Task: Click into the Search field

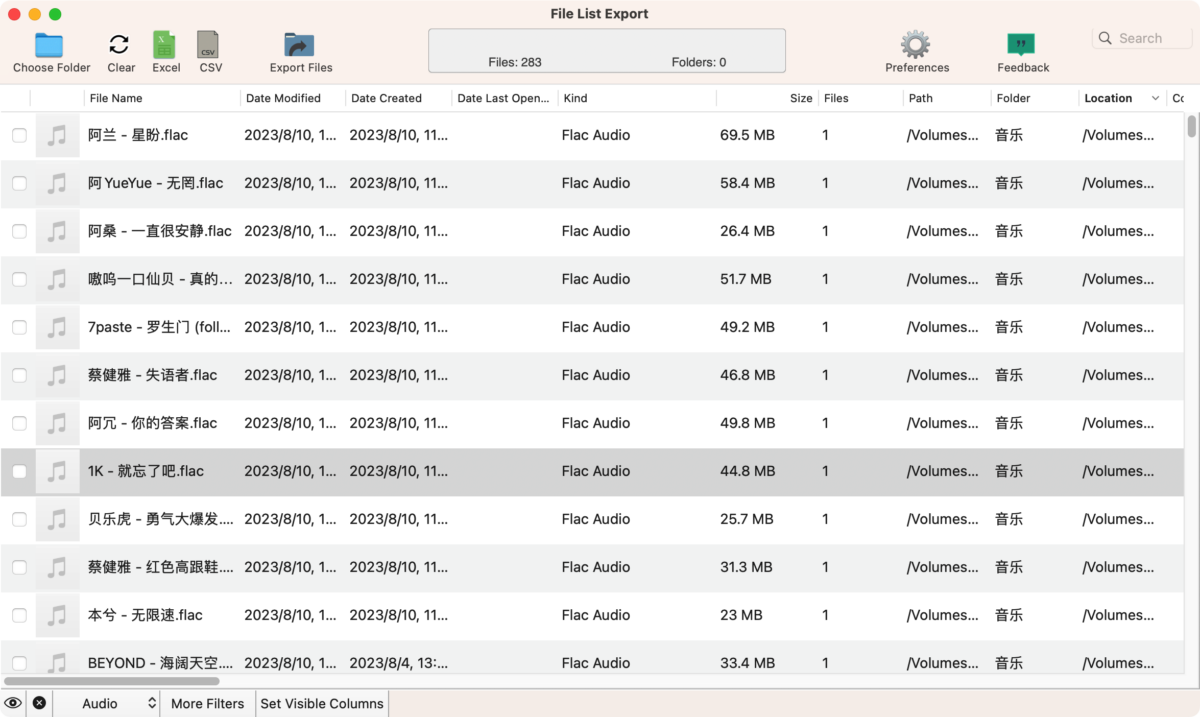Action: [1142, 38]
